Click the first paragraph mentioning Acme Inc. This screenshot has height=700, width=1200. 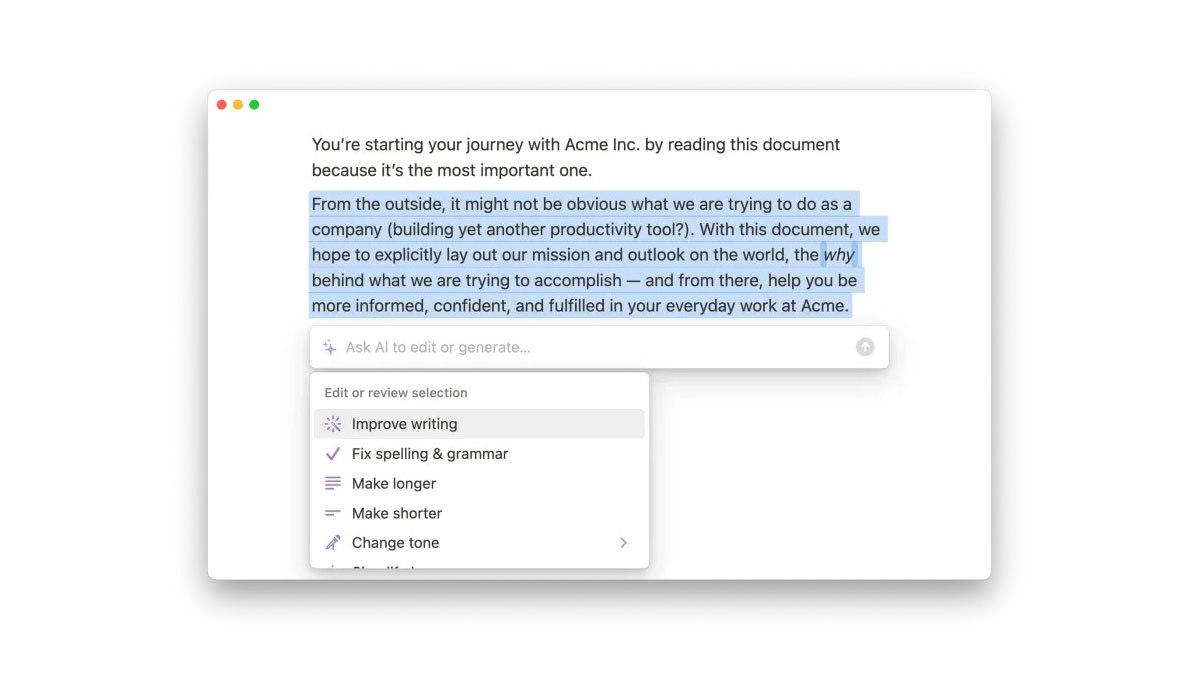coord(575,157)
